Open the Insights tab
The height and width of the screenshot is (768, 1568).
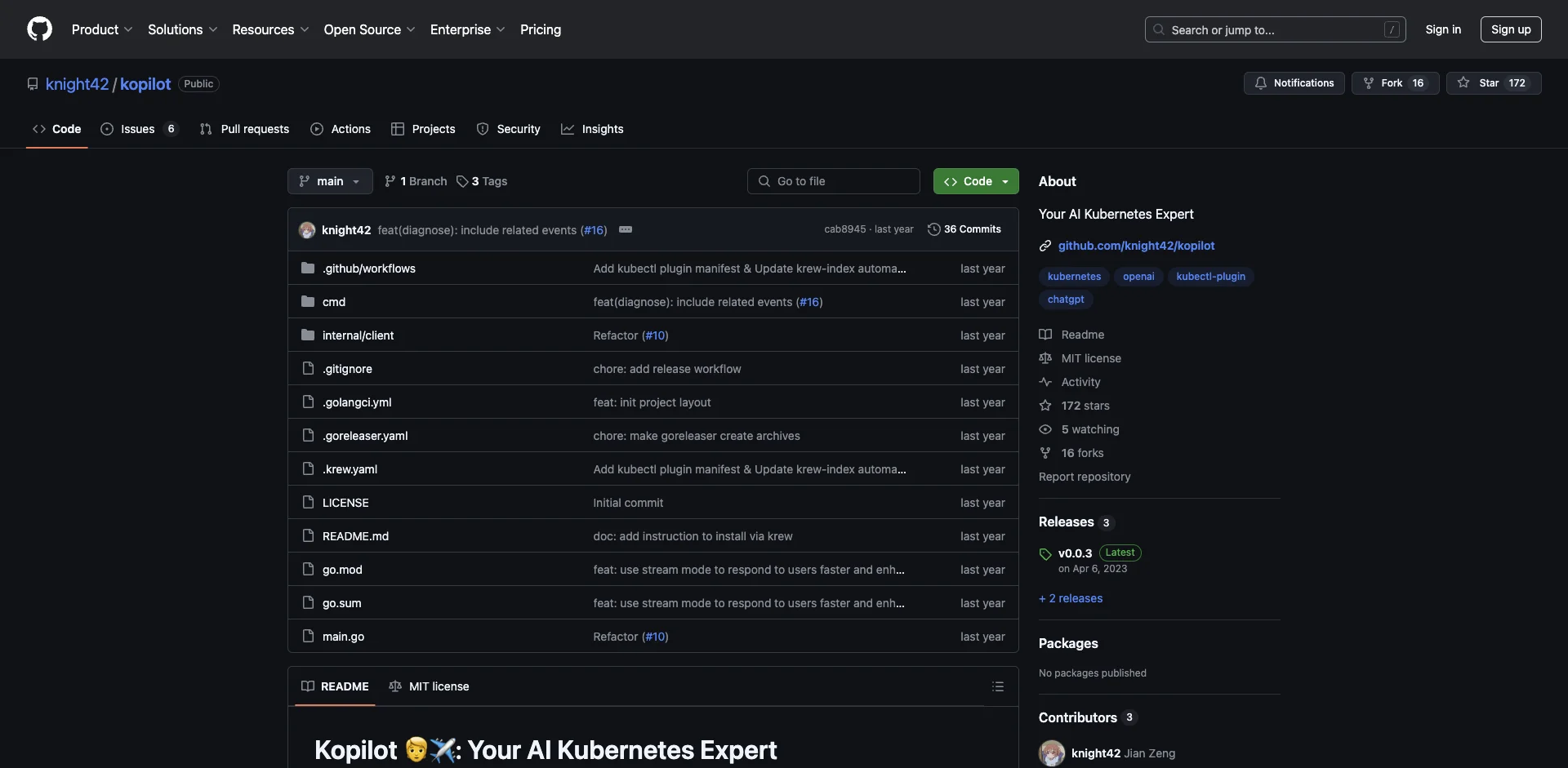coord(592,129)
